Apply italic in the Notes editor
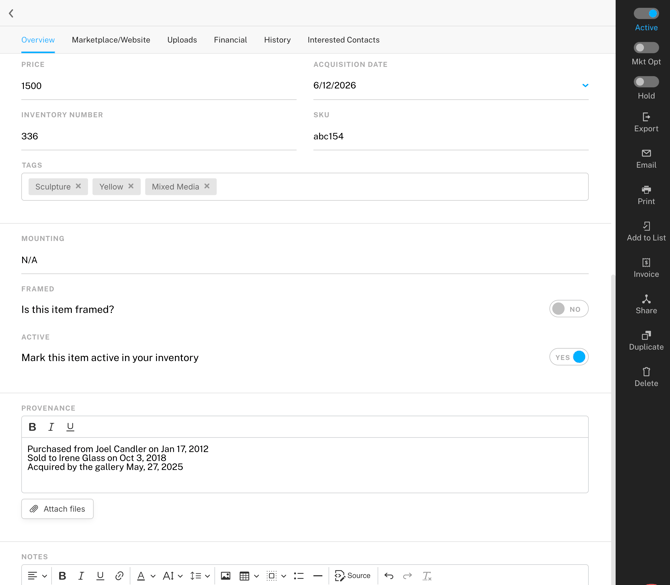 pyautogui.click(x=81, y=576)
